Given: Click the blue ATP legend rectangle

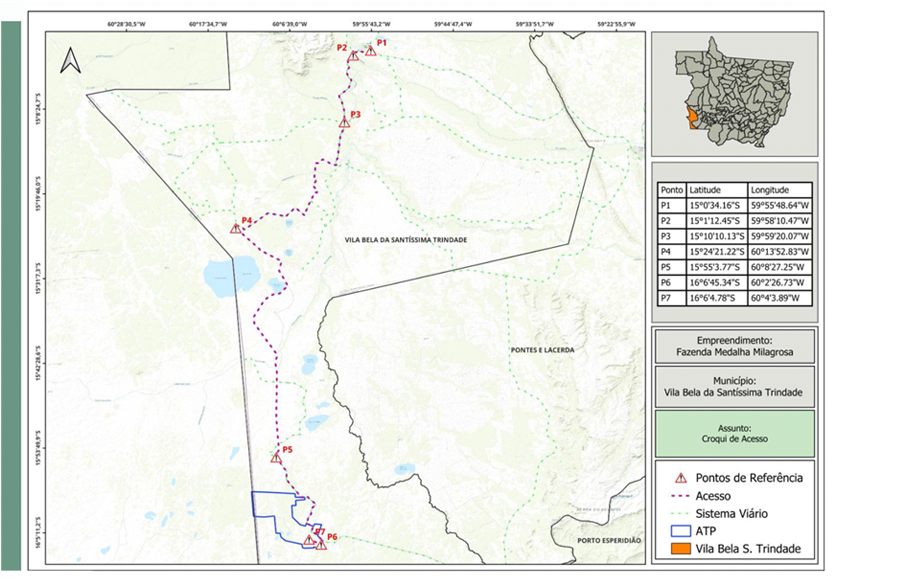Looking at the screenshot, I should tap(683, 531).
